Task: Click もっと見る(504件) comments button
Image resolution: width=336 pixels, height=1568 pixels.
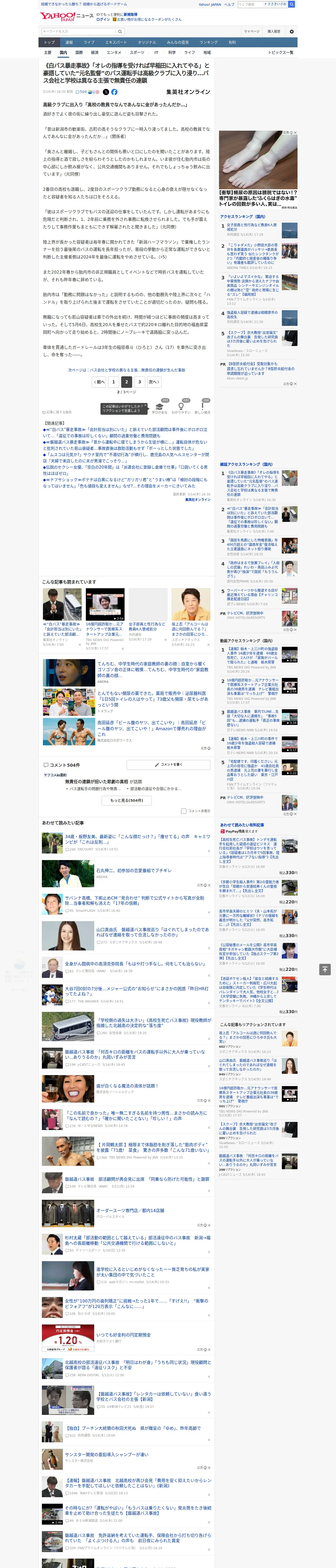Action: pos(127,800)
